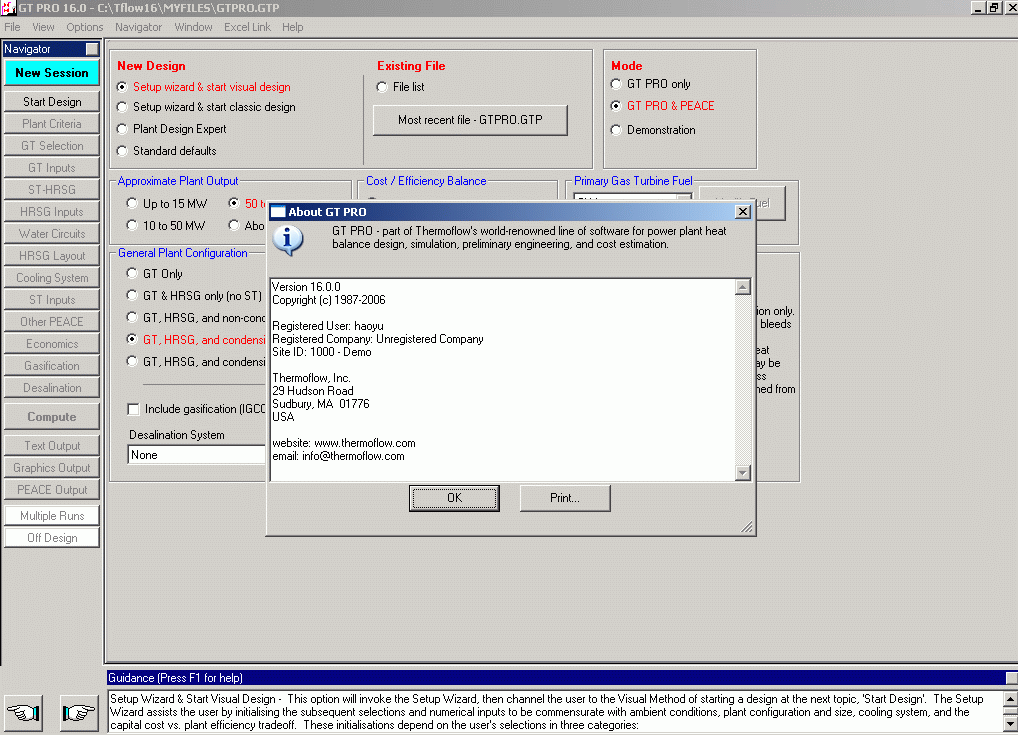Choose the Plant Design Expert option
This screenshot has width=1018, height=735.
click(121, 129)
